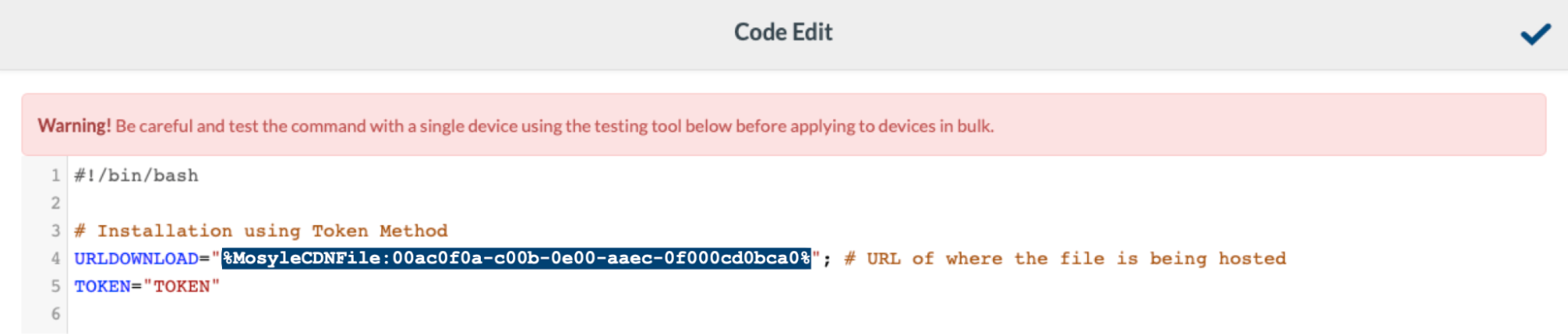Click the quoted "TOKEN" string value
Image resolution: width=1568 pixels, height=334 pixels.
tap(182, 286)
